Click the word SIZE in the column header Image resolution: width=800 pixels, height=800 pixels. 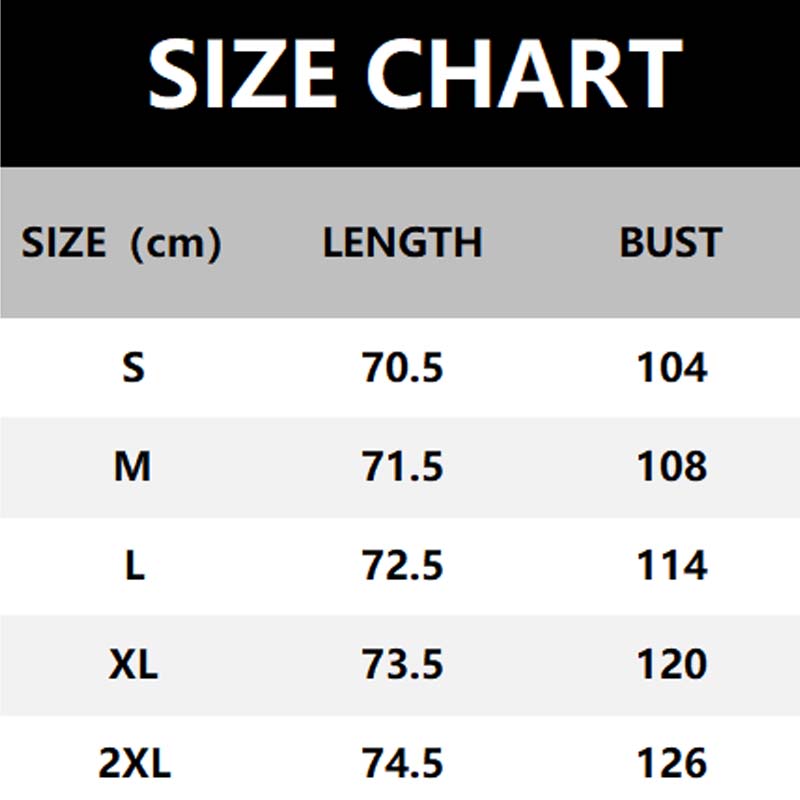click(63, 243)
